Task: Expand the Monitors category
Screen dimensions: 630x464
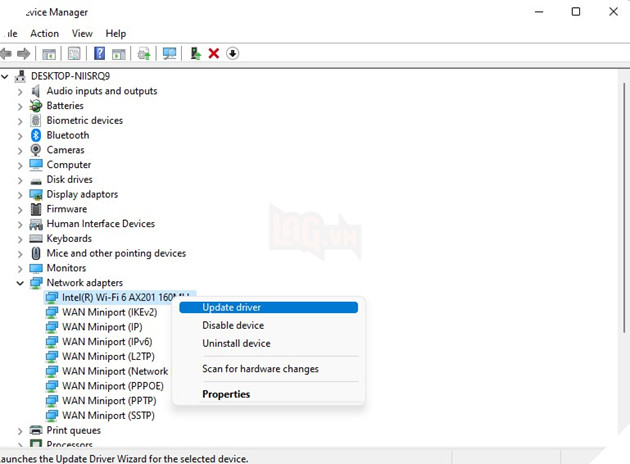Action: click(20, 269)
